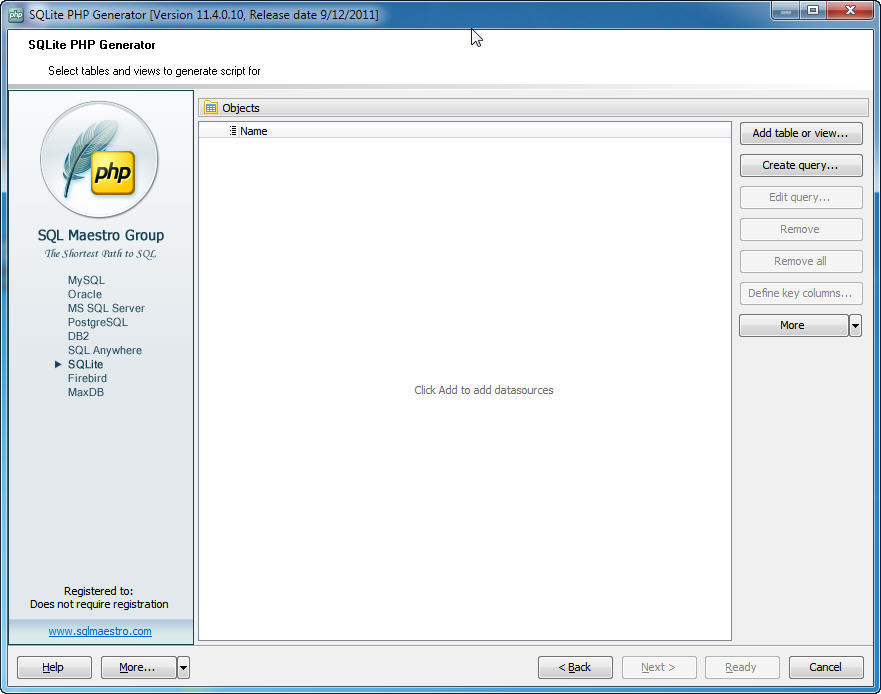
Task: Click the PHP feather logo image
Action: (x=100, y=160)
